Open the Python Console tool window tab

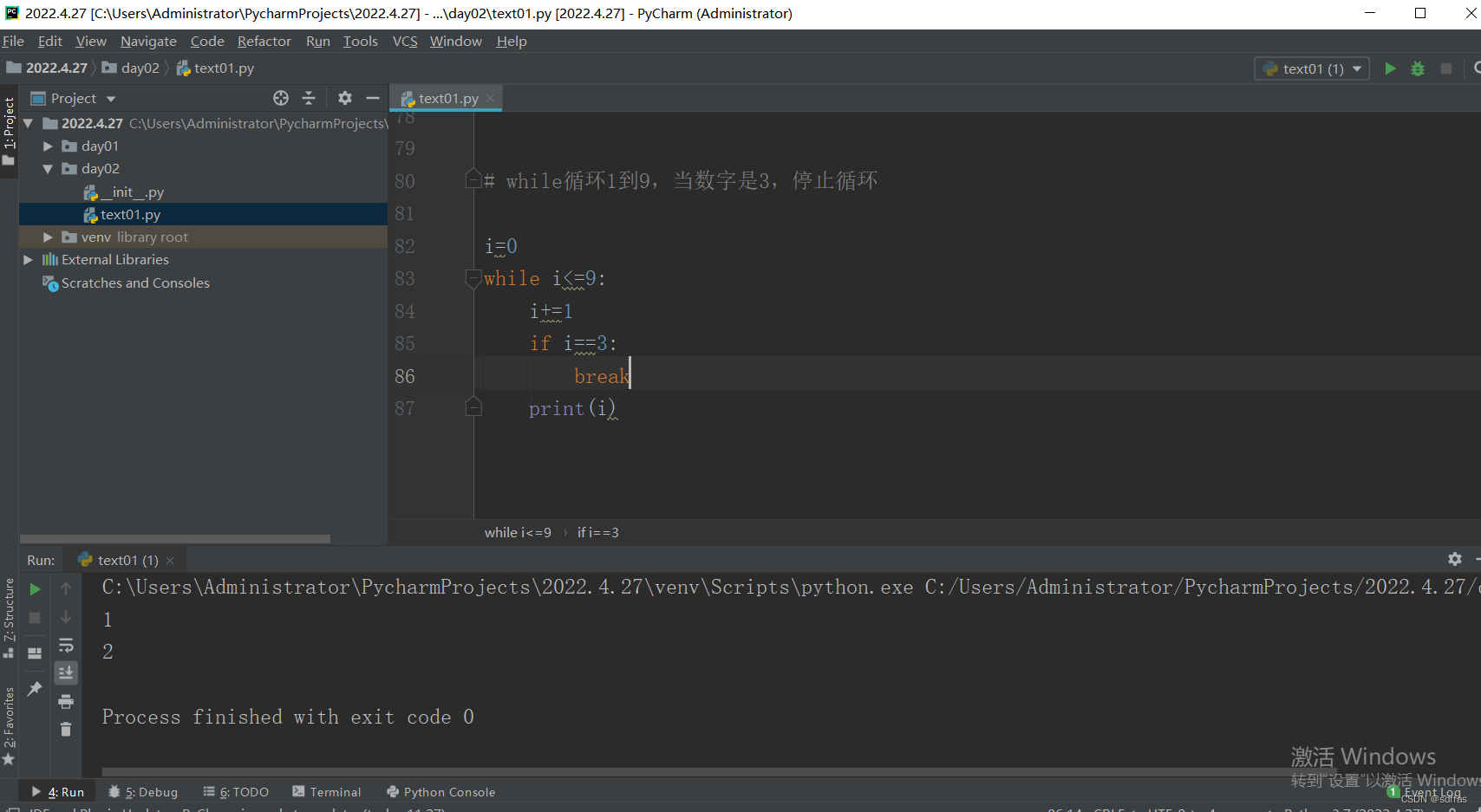pos(441,792)
